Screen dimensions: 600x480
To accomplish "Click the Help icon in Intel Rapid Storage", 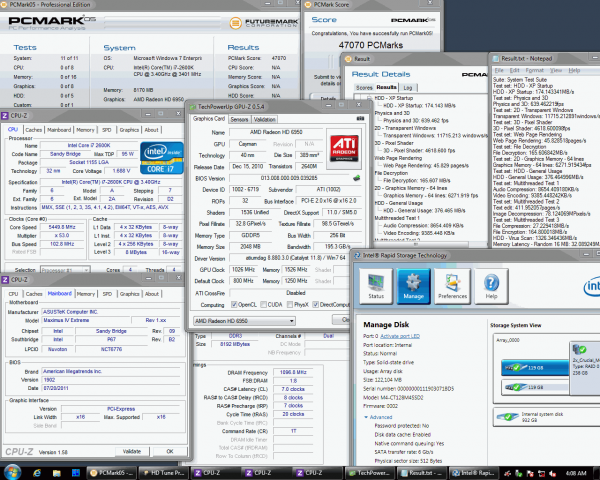I will click(491, 285).
